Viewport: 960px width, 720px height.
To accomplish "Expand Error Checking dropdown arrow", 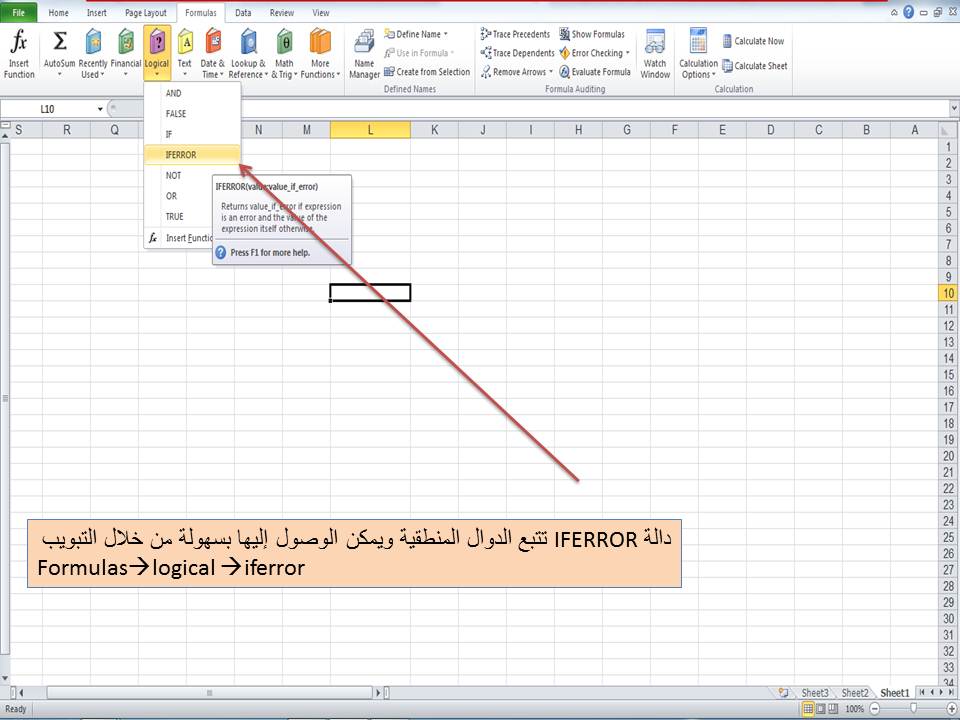I will click(628, 53).
